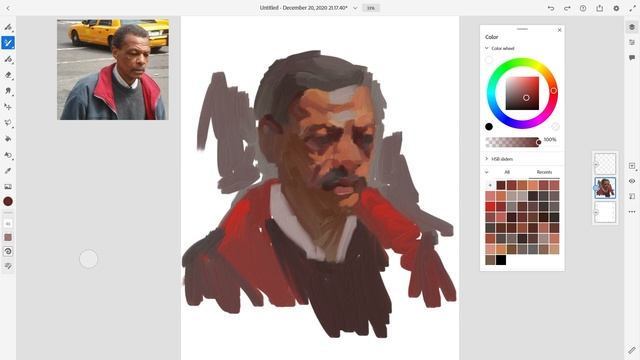The image size is (640, 360).
Task: Add a new layer
Action: click(x=632, y=166)
